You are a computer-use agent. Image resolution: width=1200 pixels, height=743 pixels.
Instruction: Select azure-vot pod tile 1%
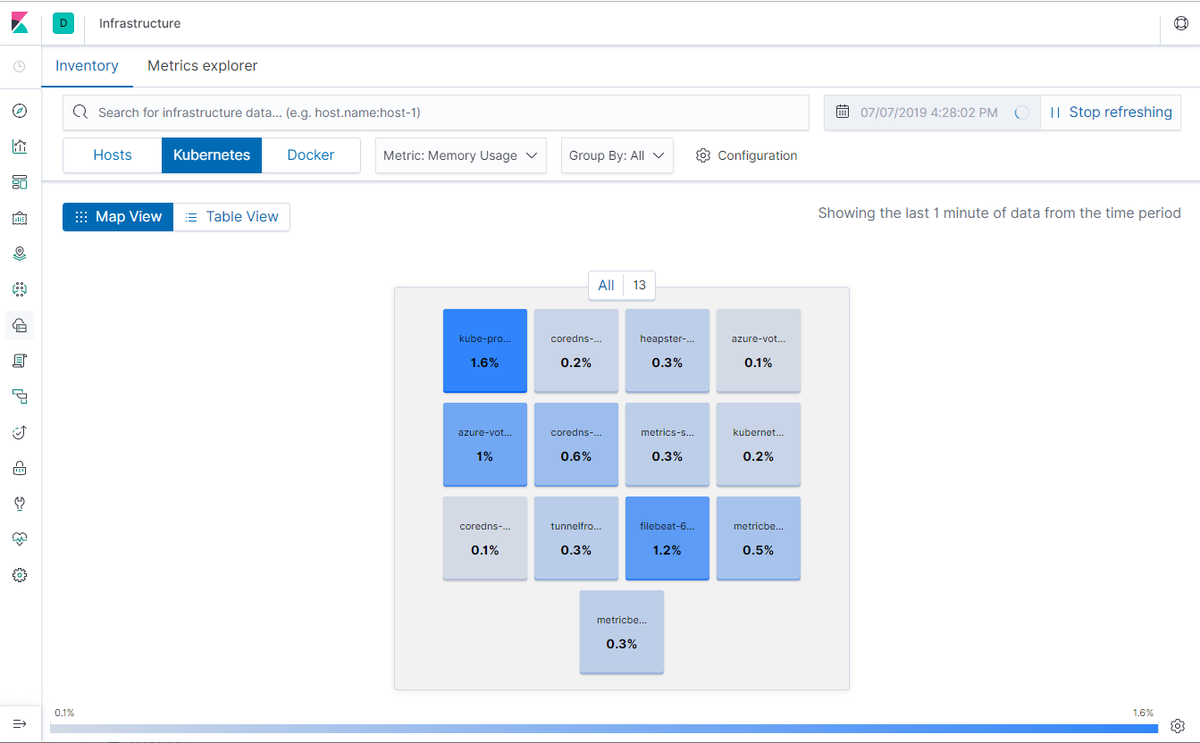point(485,444)
